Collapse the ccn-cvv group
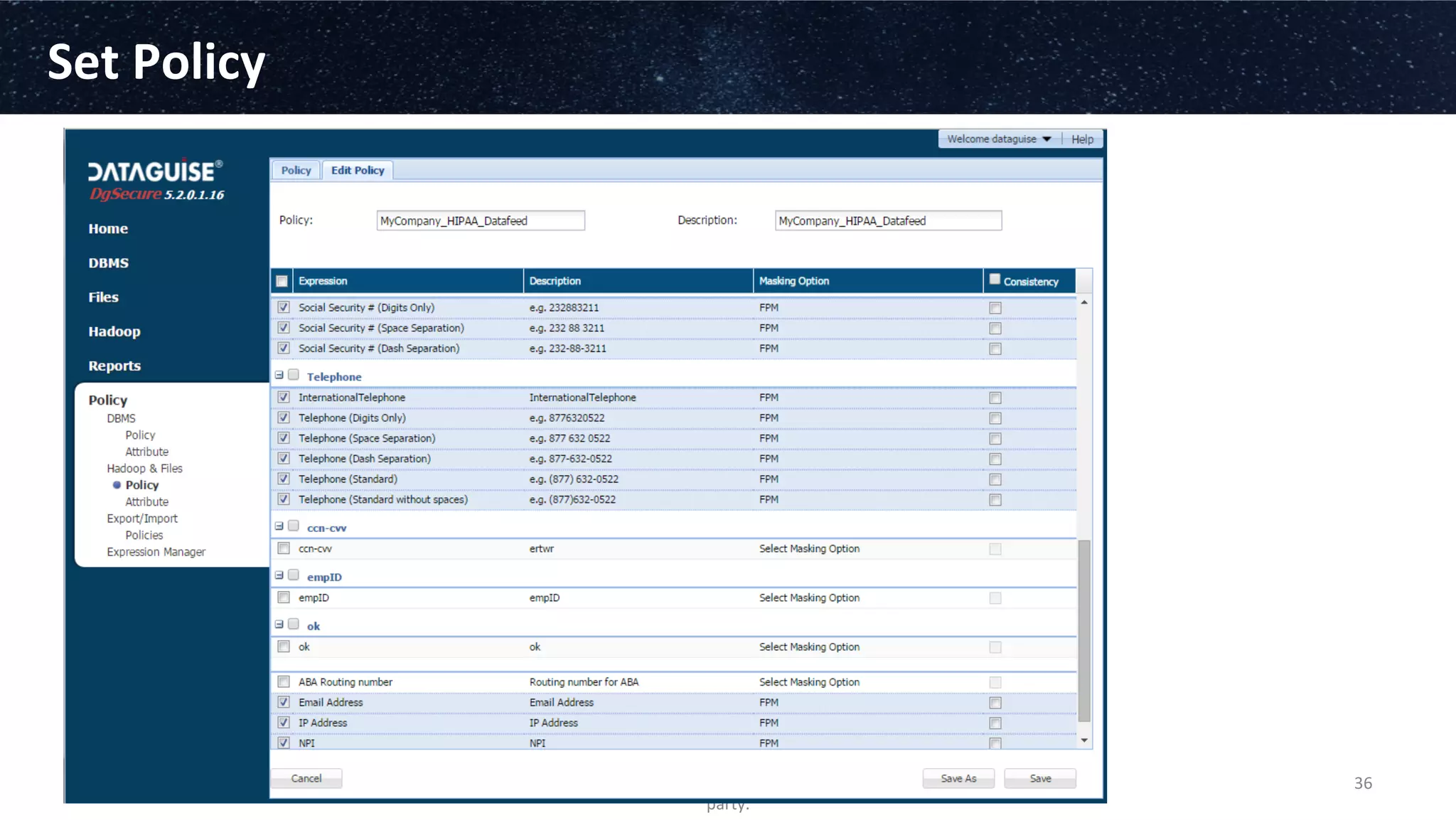The height and width of the screenshot is (820, 1456). click(279, 526)
